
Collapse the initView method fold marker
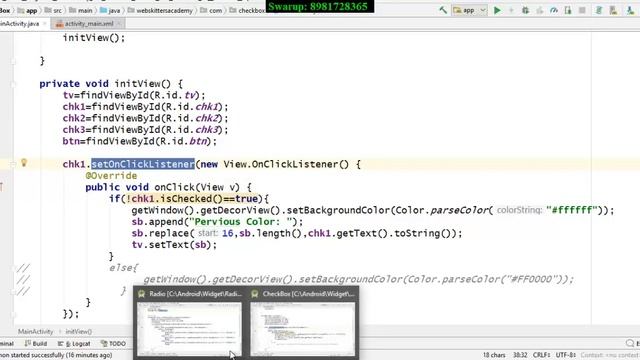click(x=13, y=84)
